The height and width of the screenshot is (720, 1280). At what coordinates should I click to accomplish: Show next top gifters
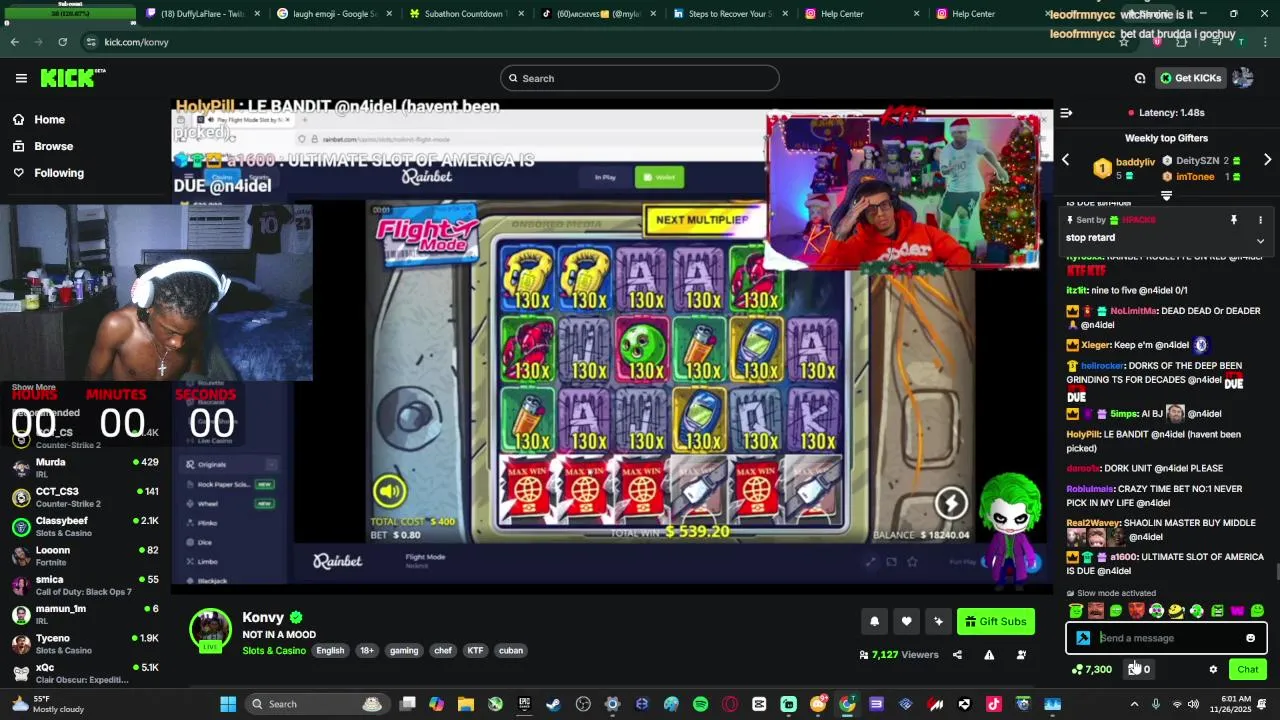click(x=1267, y=160)
